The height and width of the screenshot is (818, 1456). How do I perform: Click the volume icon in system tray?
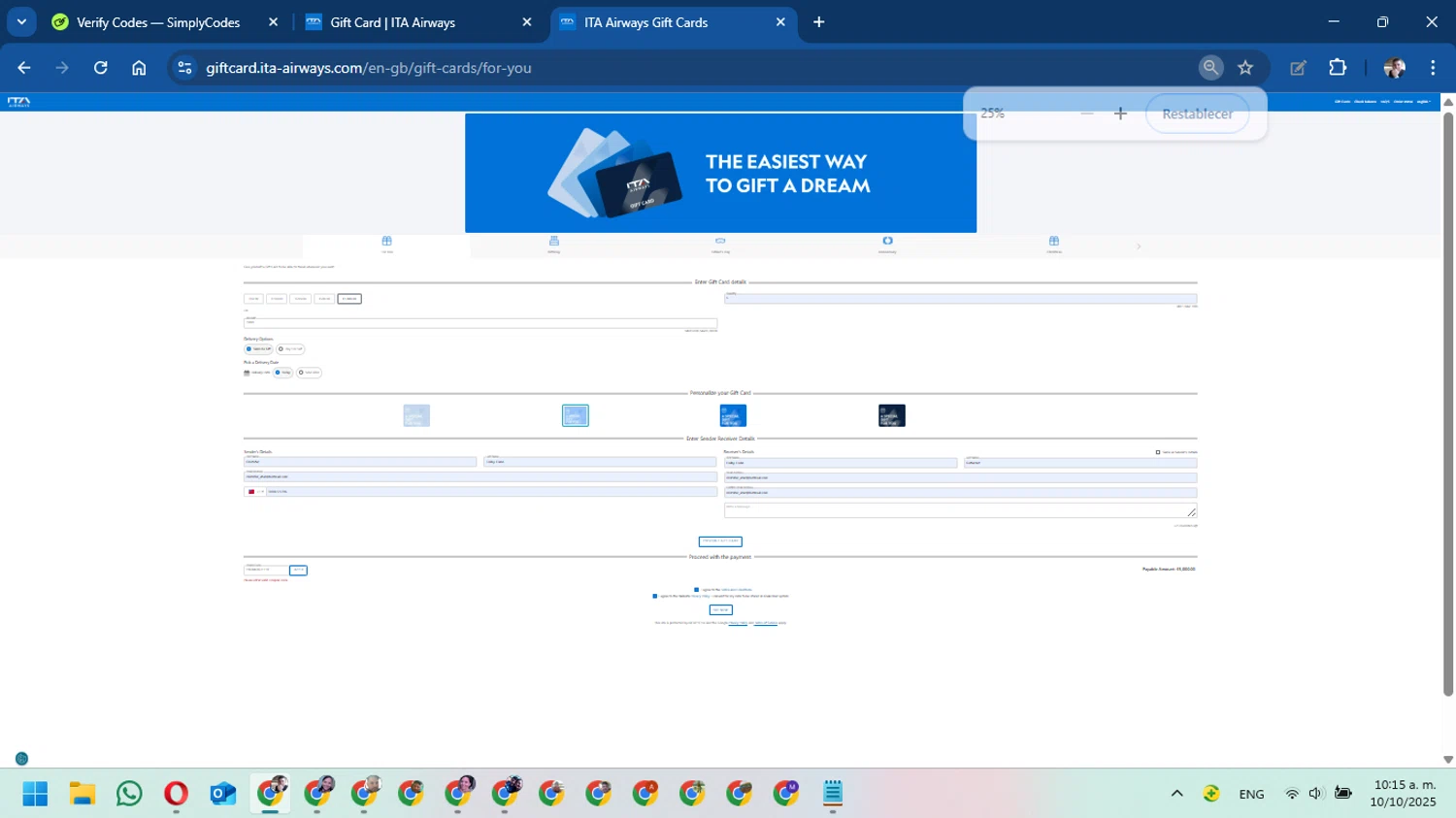tap(1315, 794)
